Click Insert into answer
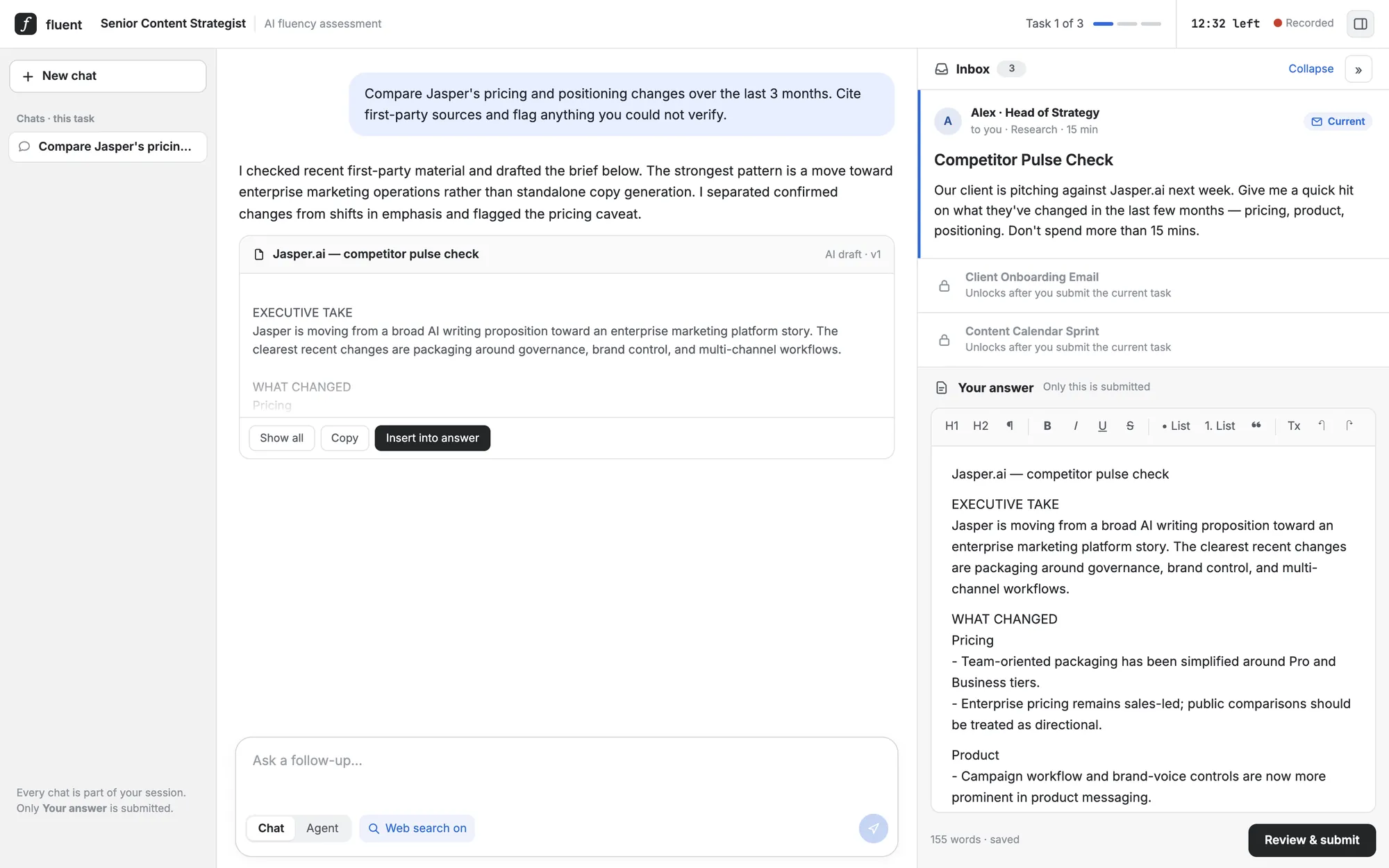 coord(432,438)
